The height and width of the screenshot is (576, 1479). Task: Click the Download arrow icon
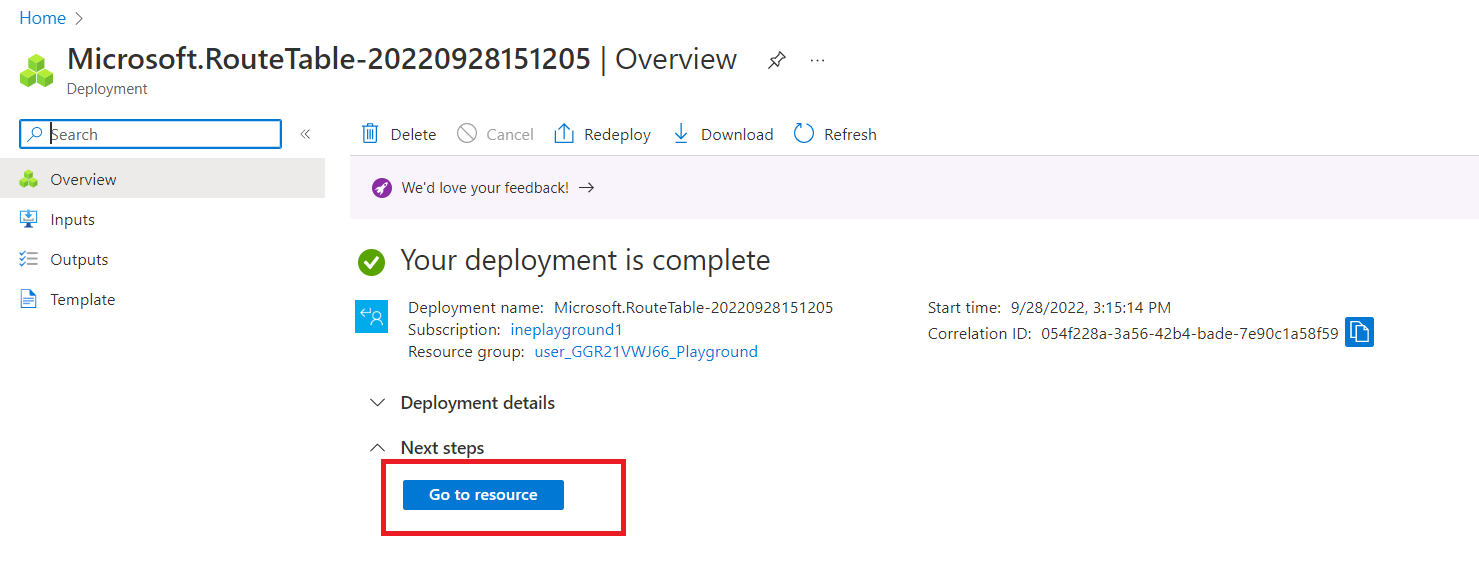tap(681, 134)
